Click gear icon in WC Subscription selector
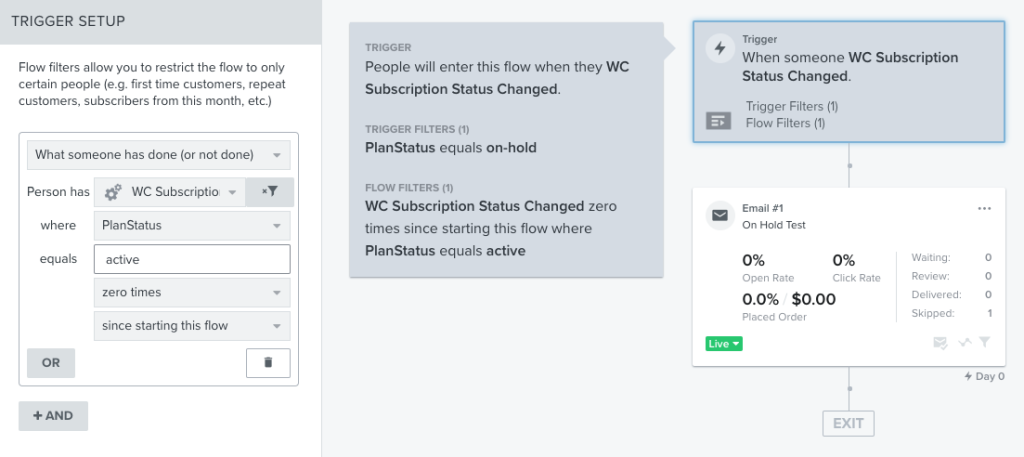 coord(113,192)
